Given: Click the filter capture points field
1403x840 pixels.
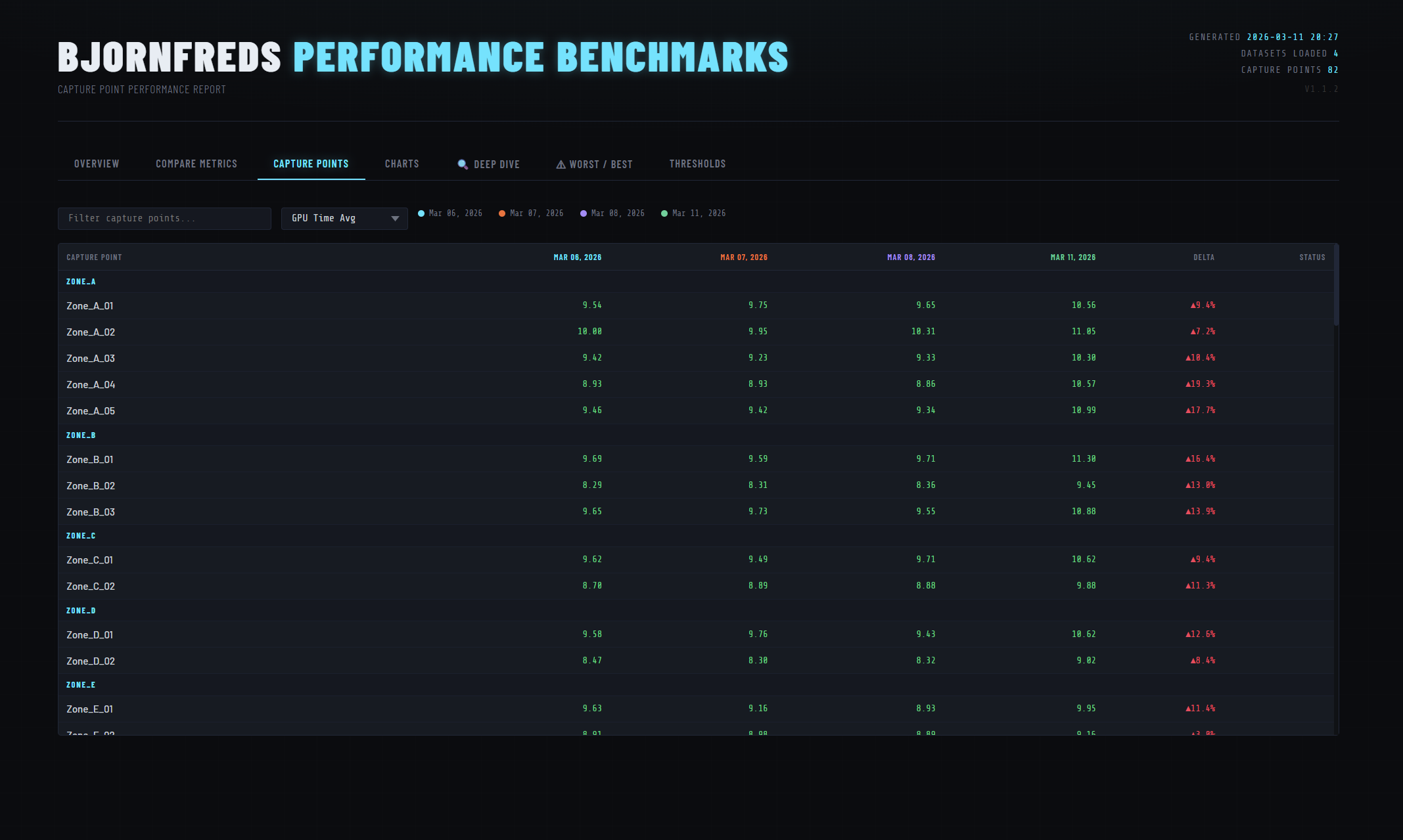Looking at the screenshot, I should [x=164, y=218].
